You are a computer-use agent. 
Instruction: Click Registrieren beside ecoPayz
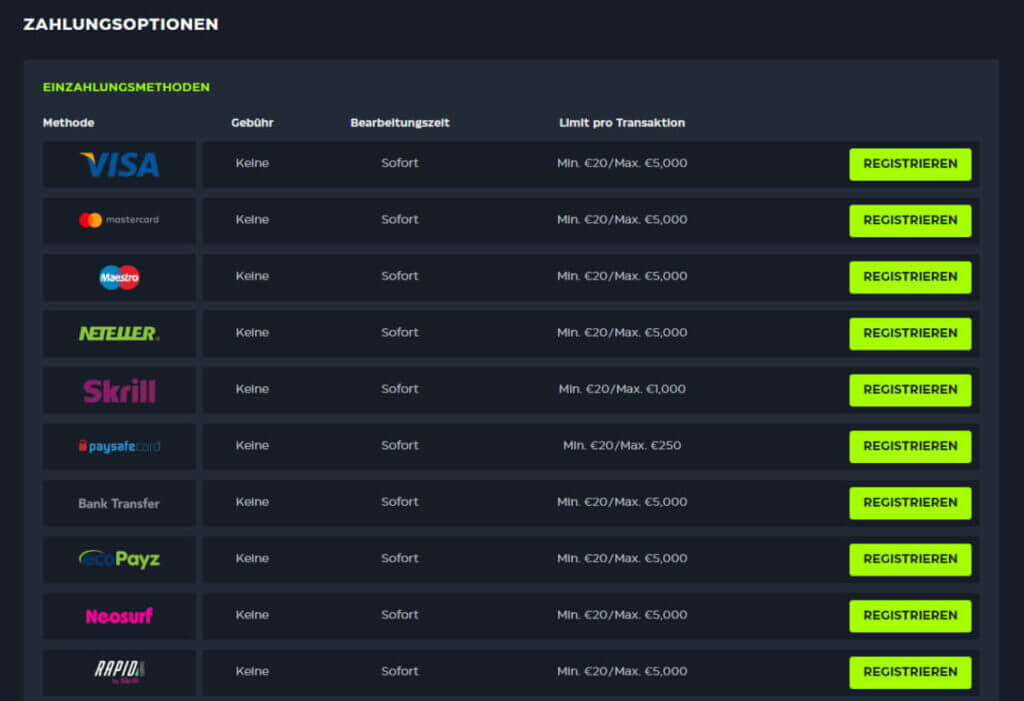pyautogui.click(x=910, y=559)
